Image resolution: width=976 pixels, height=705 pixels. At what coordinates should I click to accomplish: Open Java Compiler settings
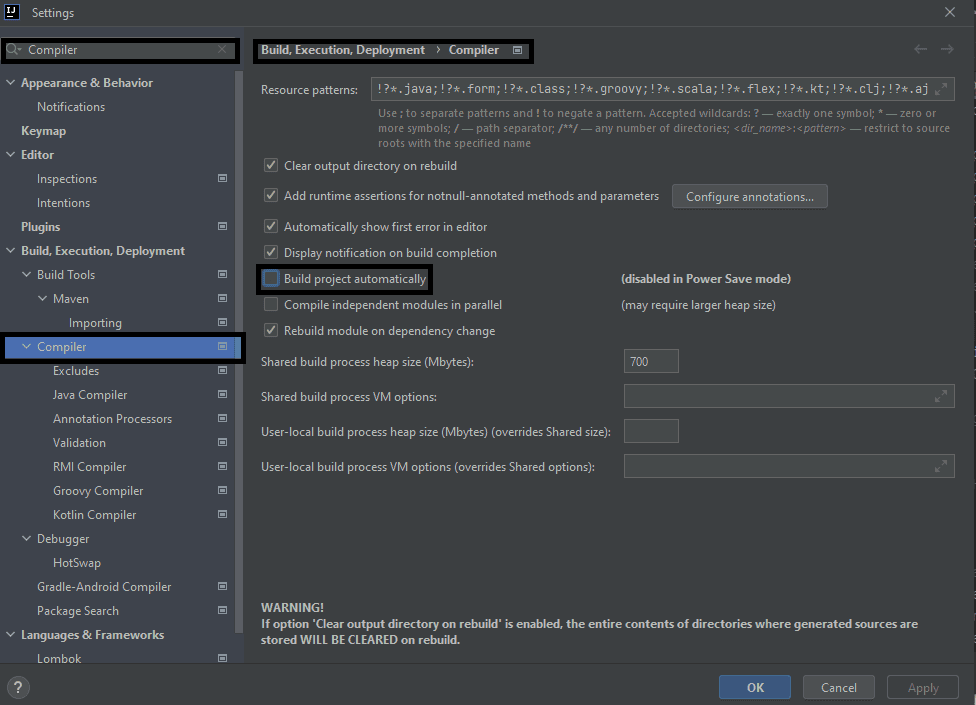coord(90,395)
